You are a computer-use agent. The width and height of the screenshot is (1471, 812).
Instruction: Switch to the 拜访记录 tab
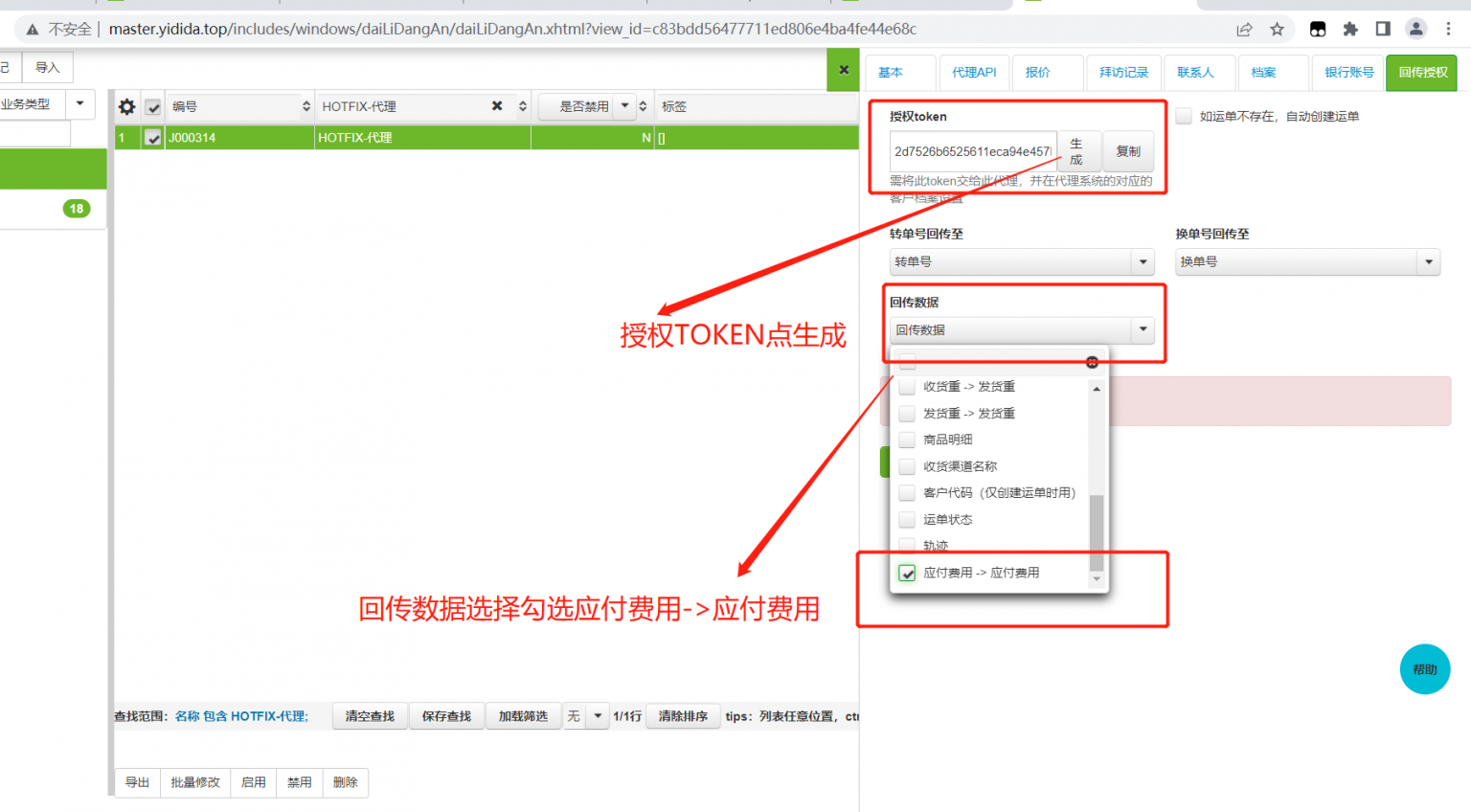coord(1123,73)
